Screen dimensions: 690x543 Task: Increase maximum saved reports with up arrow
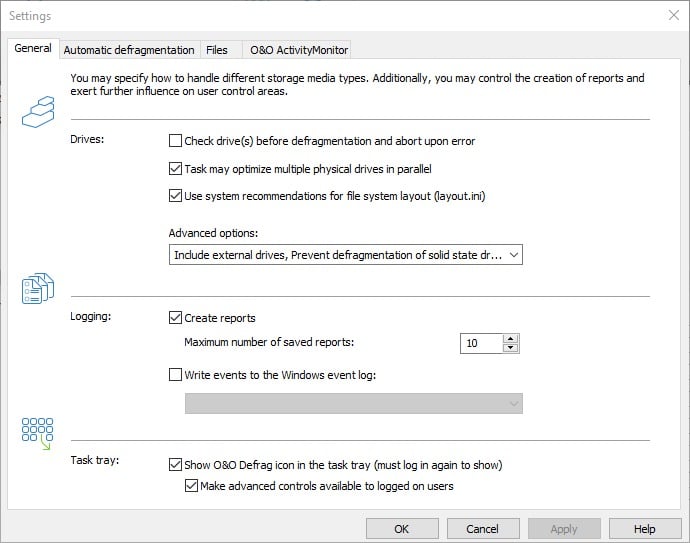coord(510,338)
